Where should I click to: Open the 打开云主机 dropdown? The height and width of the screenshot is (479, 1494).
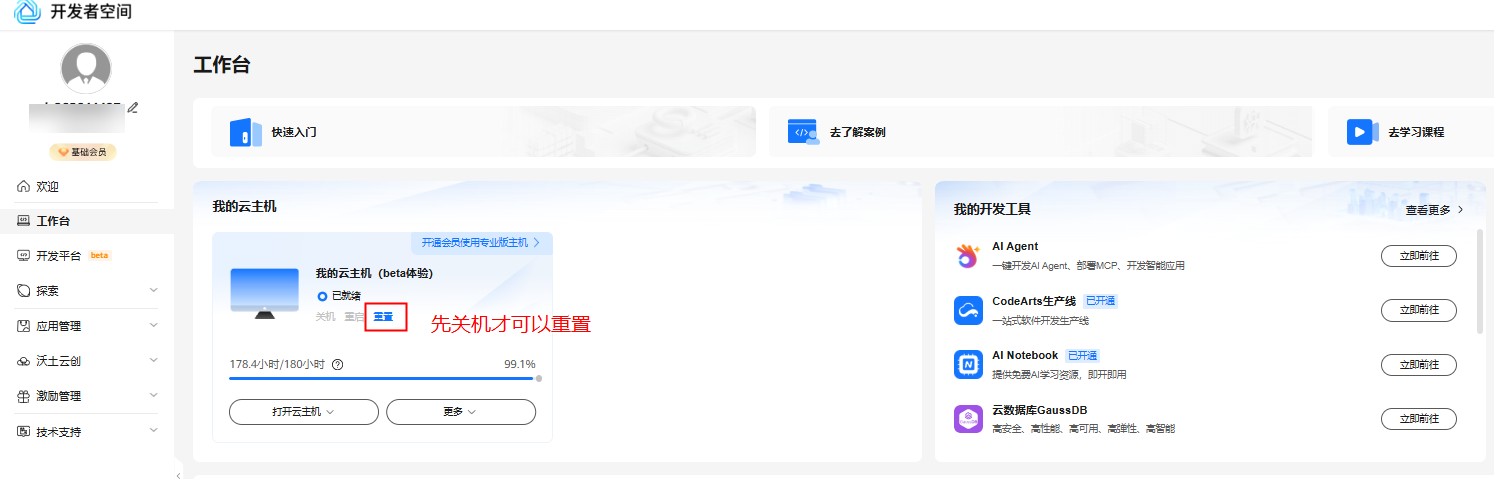(304, 411)
